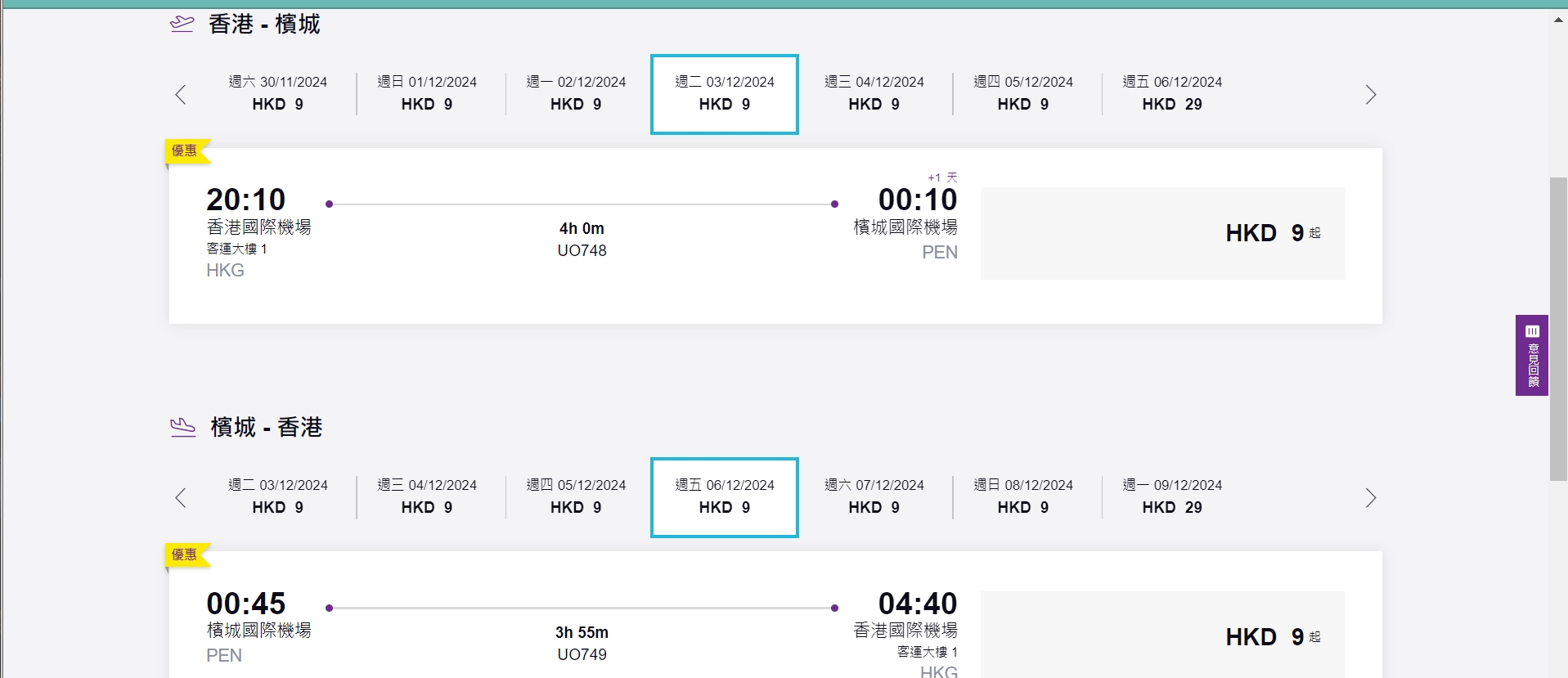The image size is (1568, 678).
Task: Click the scrollbar up arrow
Action: tap(1558, 20)
